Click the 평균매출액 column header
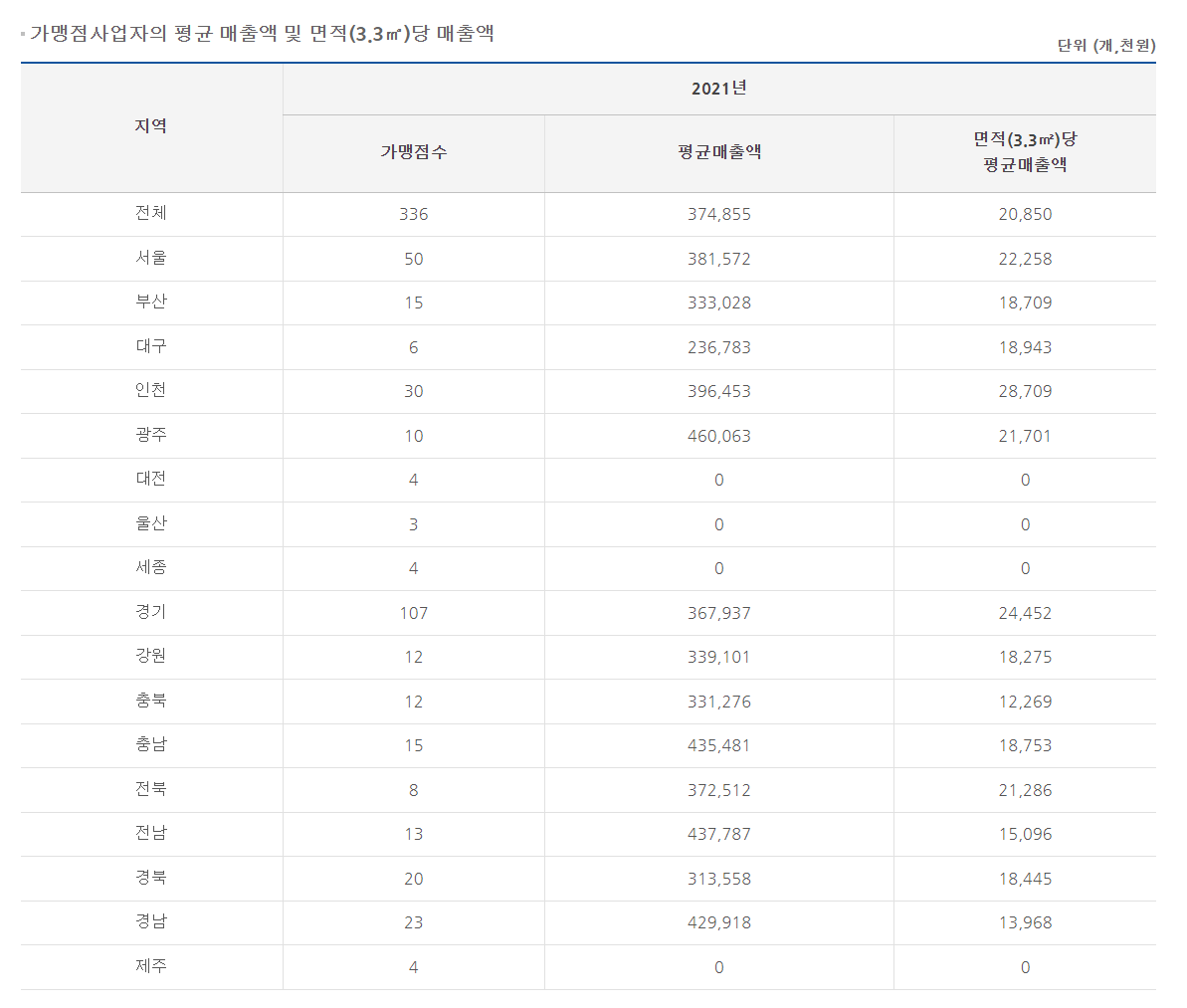 click(718, 152)
